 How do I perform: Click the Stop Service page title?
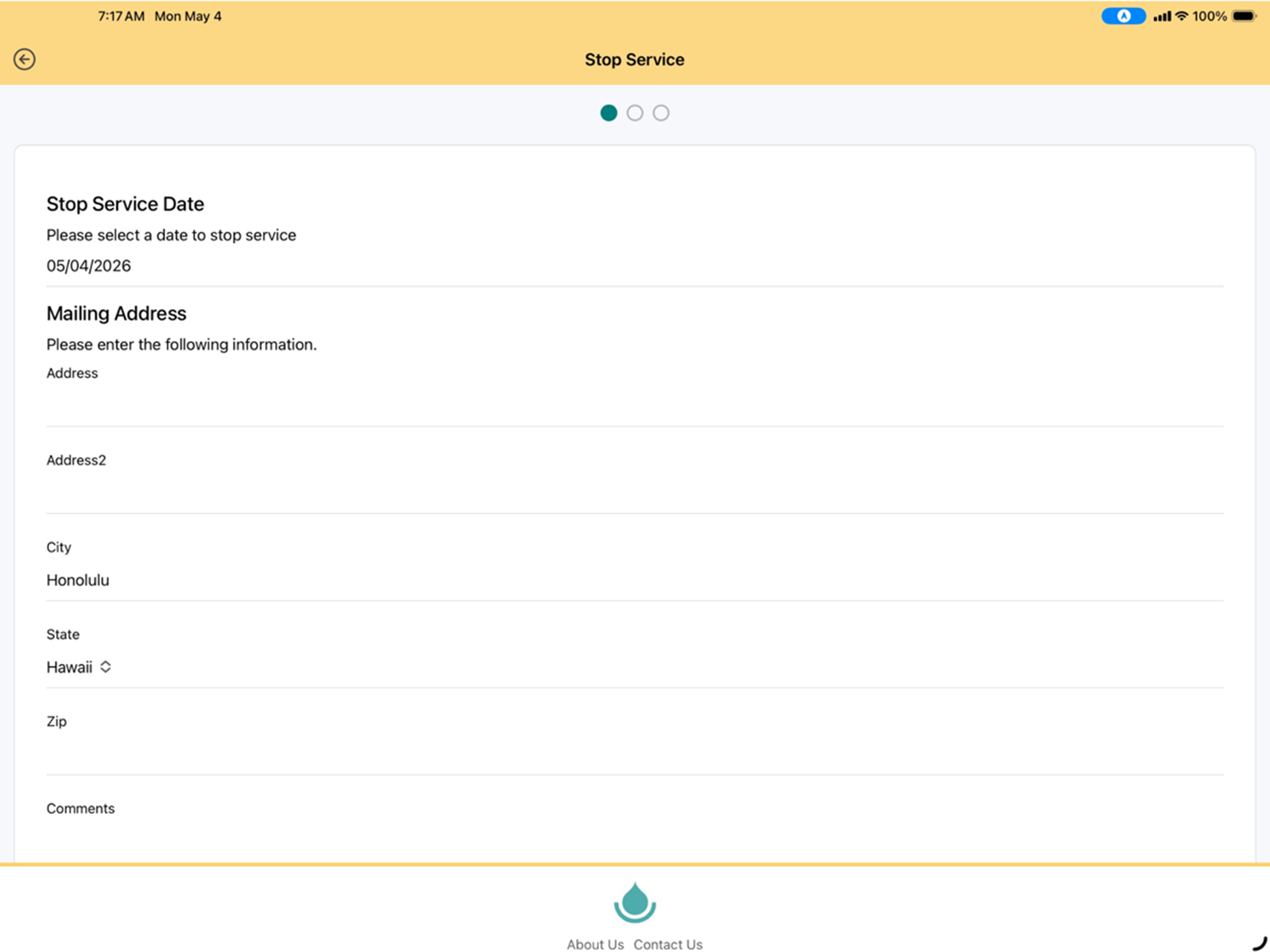point(635,59)
